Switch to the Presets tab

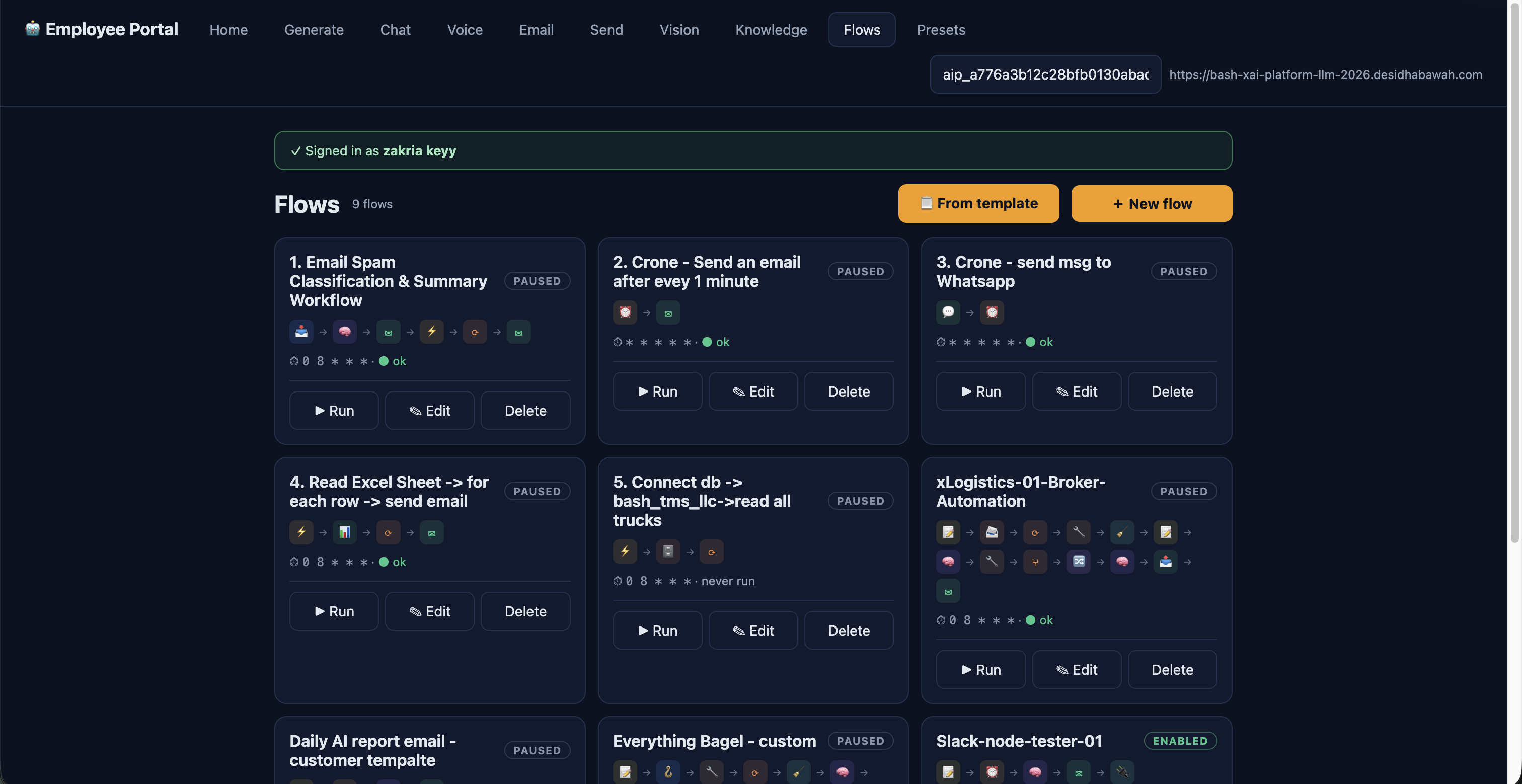point(941,30)
